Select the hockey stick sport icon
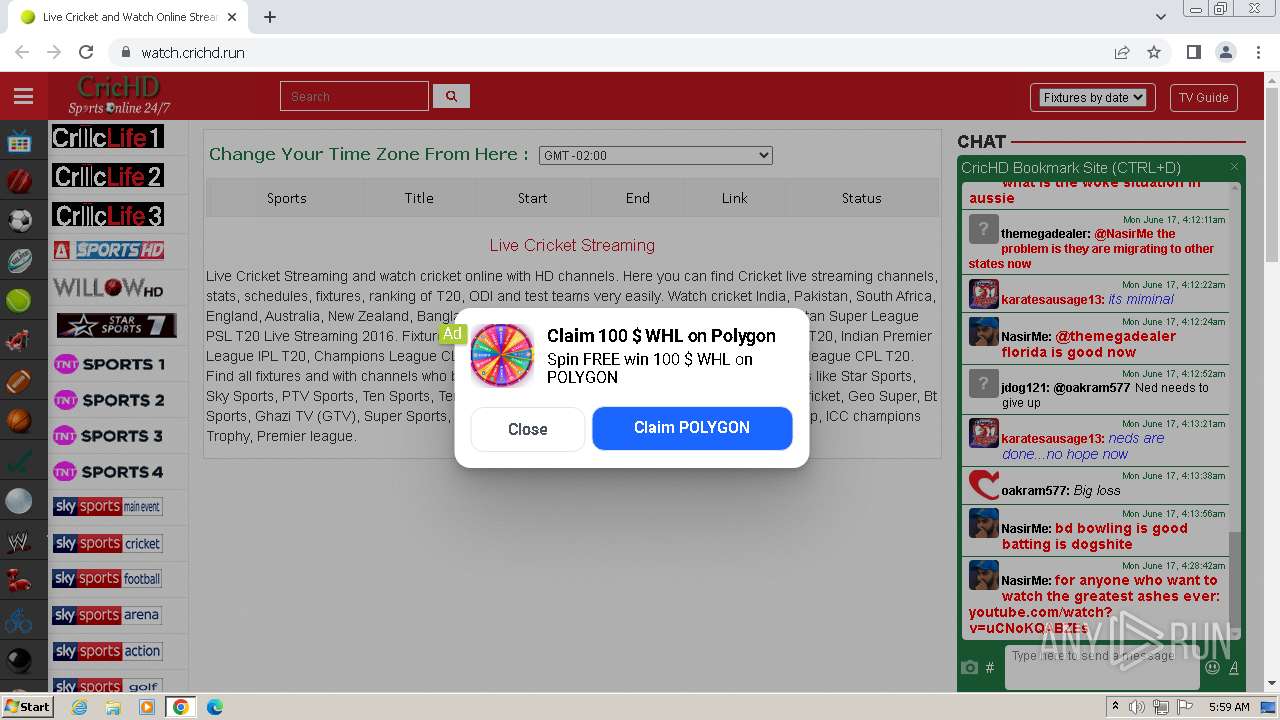The image size is (1280, 720). tap(19, 461)
